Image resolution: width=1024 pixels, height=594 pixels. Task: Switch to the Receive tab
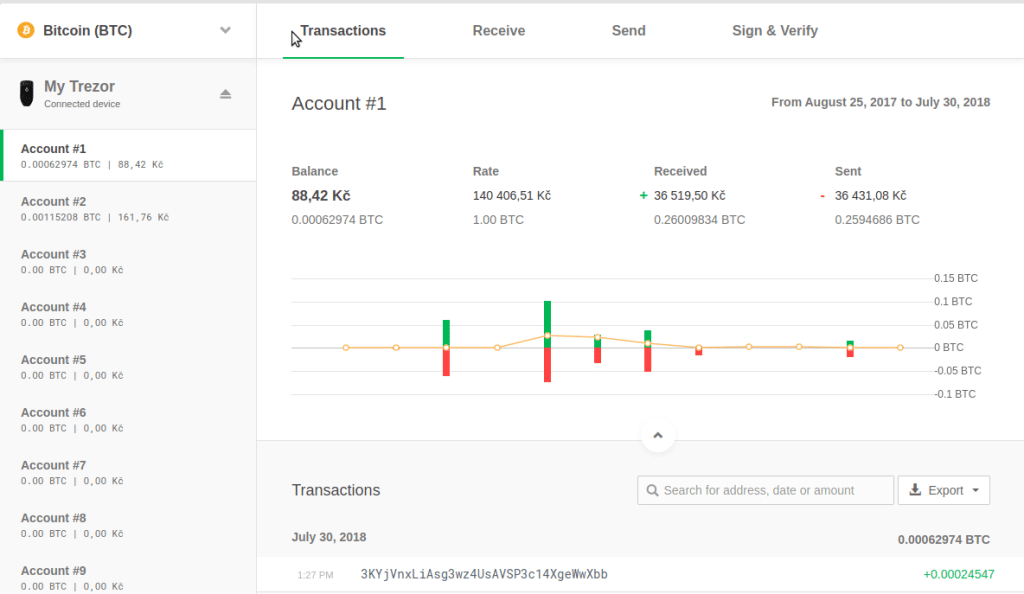click(498, 31)
